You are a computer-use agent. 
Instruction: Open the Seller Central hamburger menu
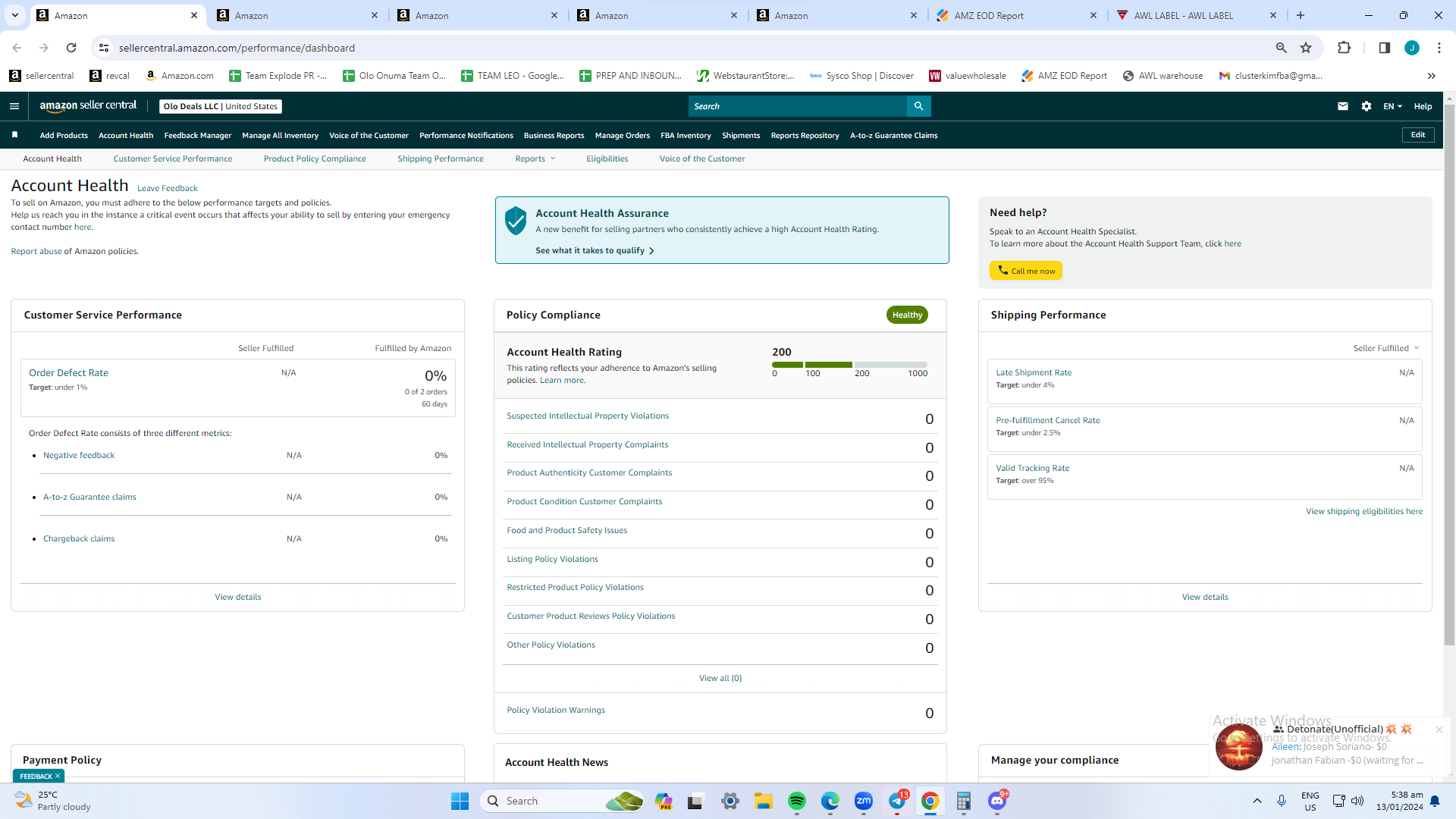(14, 106)
